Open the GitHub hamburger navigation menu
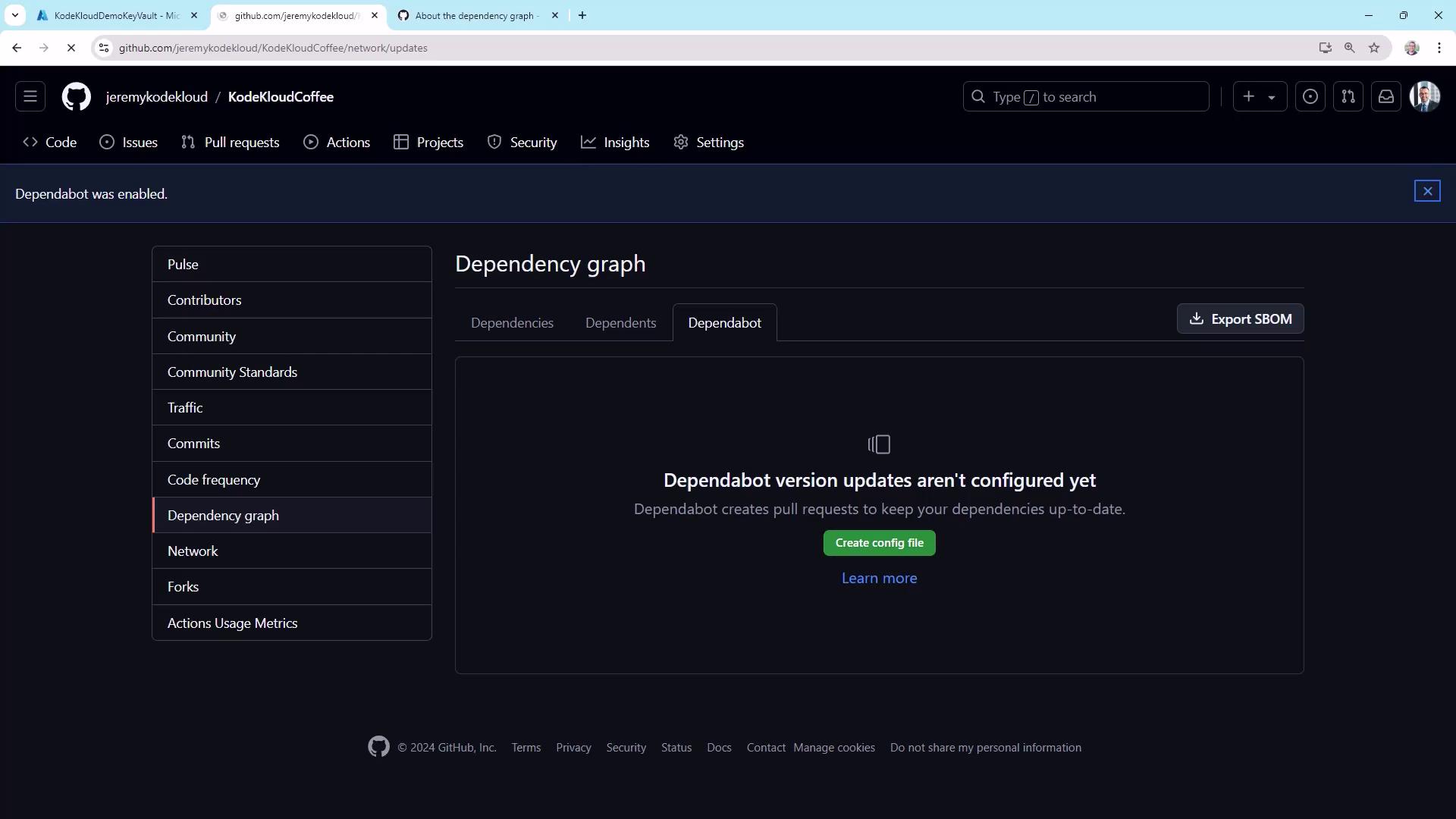Image resolution: width=1456 pixels, height=819 pixels. (30, 96)
